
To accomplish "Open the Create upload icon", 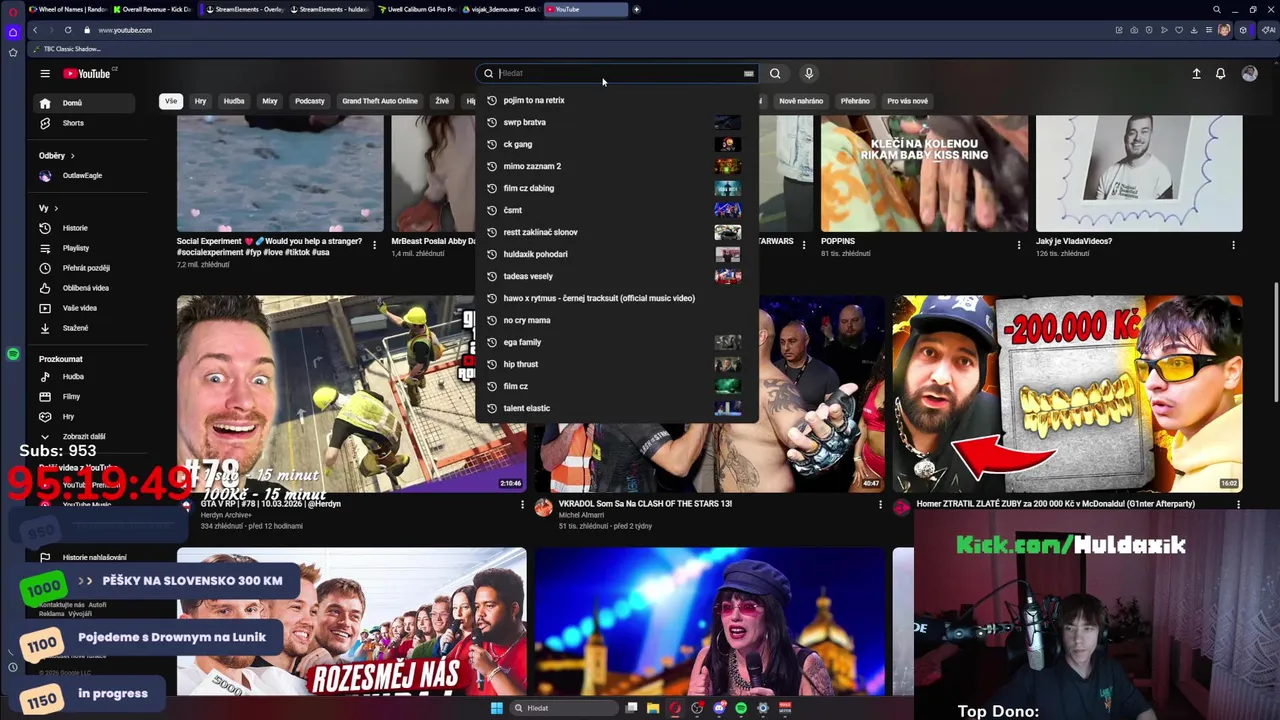I will pos(1196,73).
